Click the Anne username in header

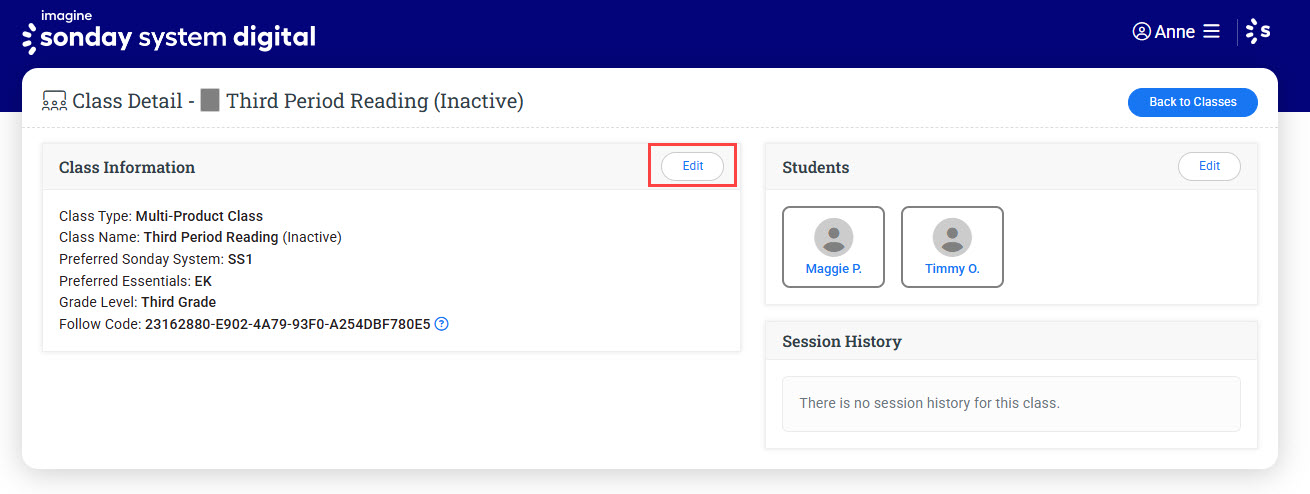1174,32
